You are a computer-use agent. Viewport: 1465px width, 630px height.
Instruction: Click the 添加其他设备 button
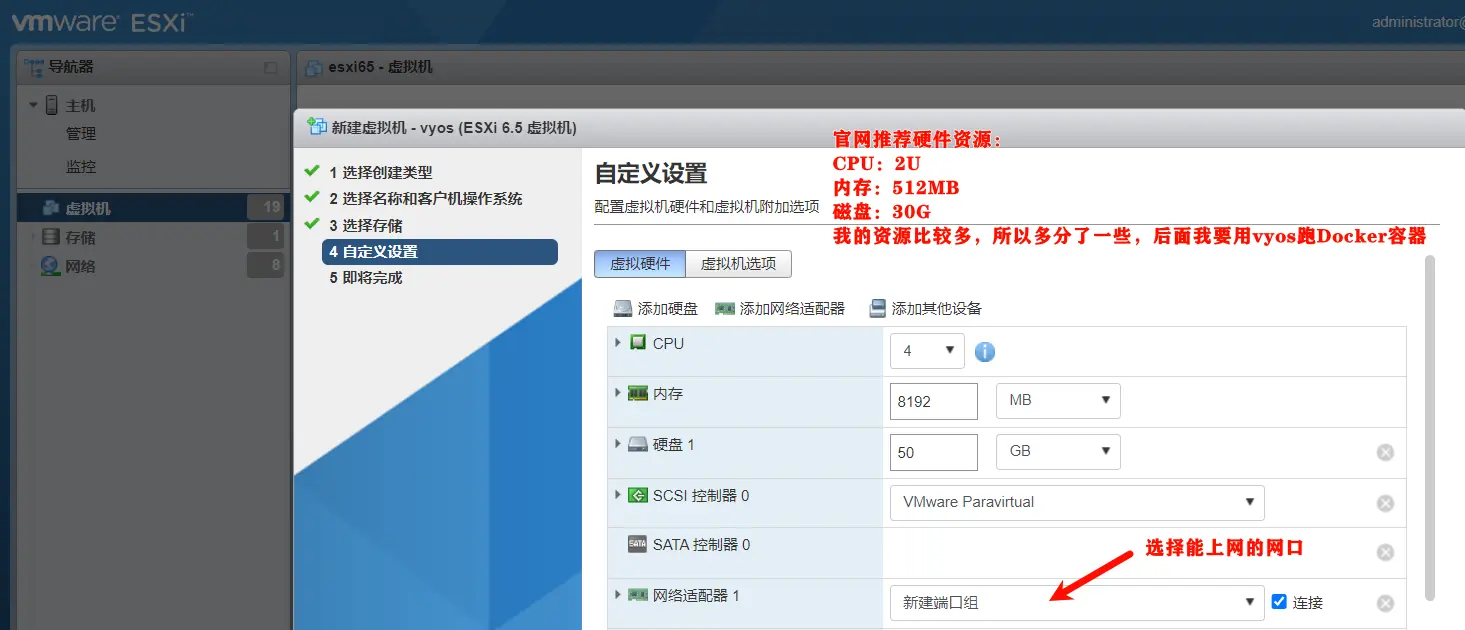click(926, 308)
